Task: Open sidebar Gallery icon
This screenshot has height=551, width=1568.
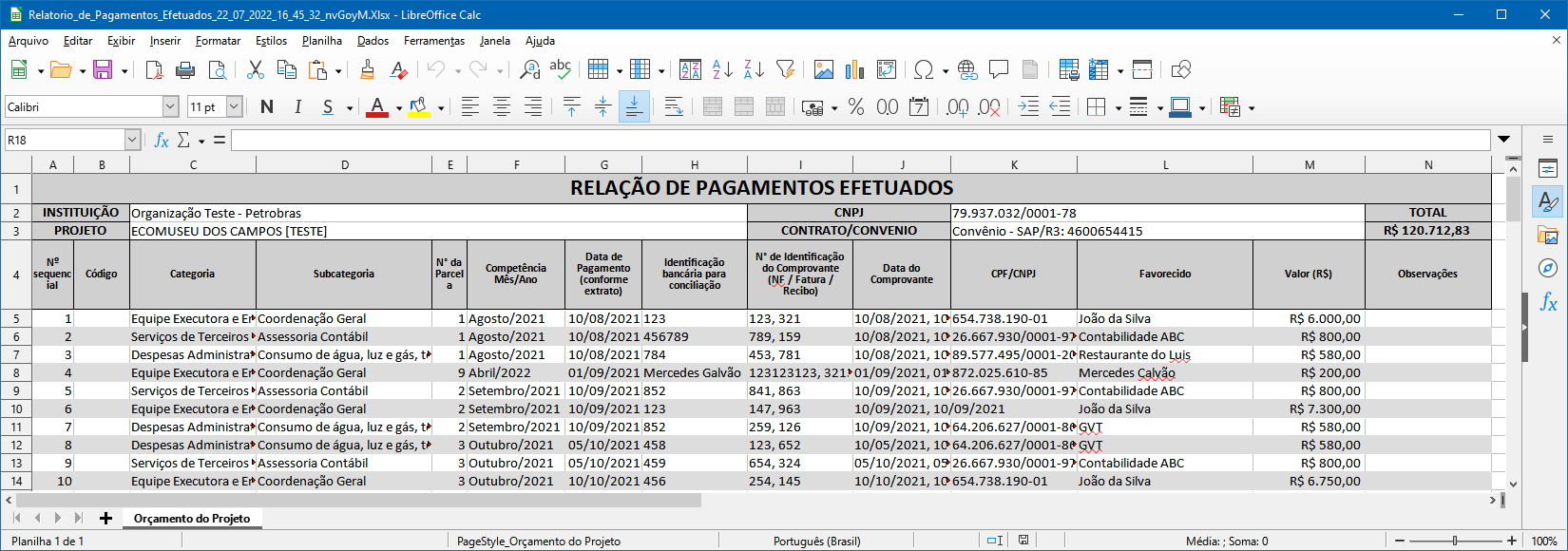Action: (1548, 235)
